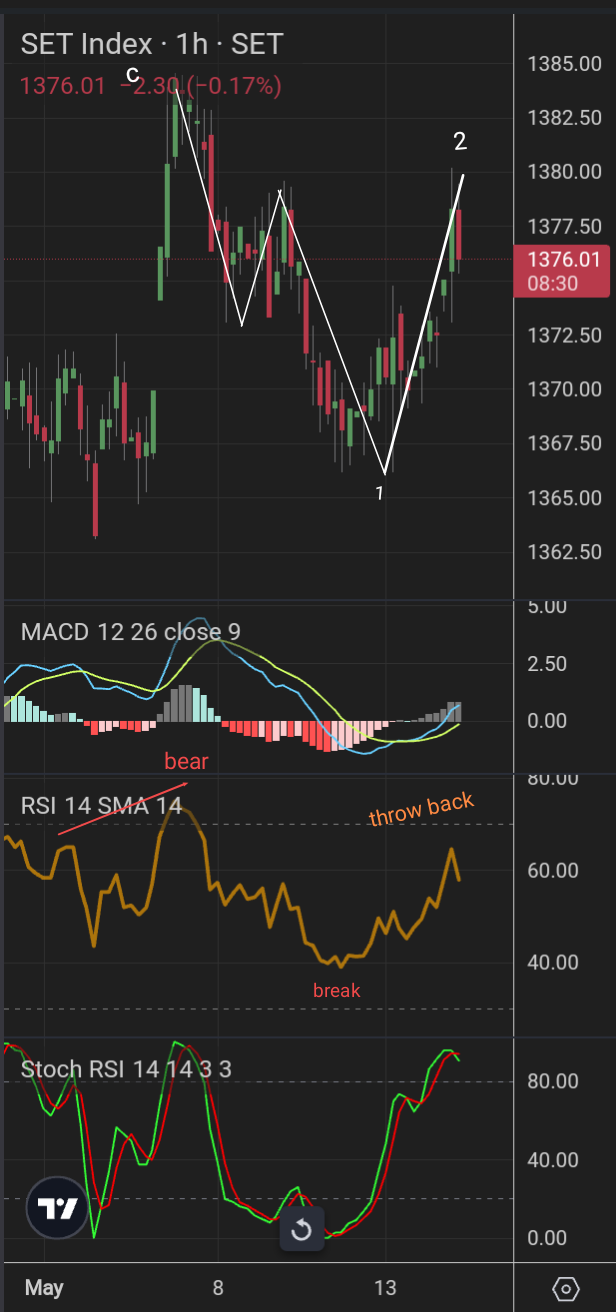This screenshot has width=616, height=1312.
Task: Click the MACD scale value 5.00
Action: click(546, 607)
